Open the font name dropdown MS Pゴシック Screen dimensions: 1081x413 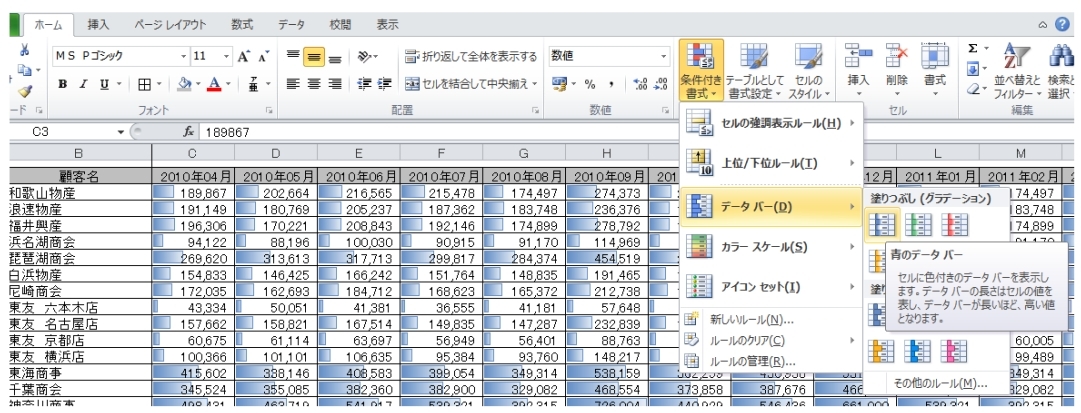pos(183,57)
